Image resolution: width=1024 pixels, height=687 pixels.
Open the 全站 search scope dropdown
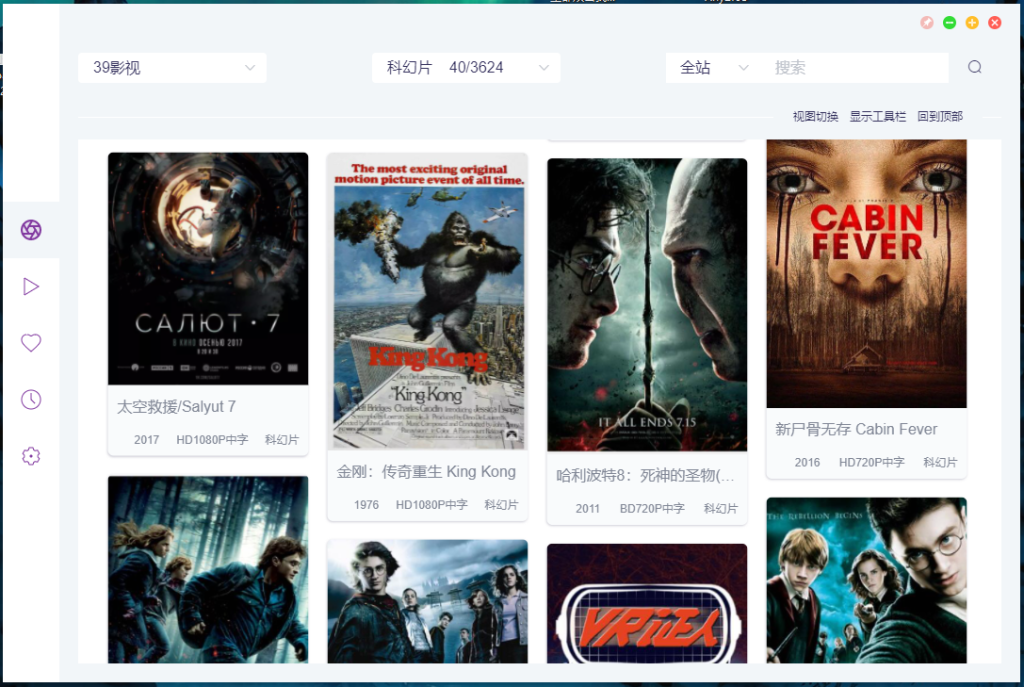[x=714, y=68]
